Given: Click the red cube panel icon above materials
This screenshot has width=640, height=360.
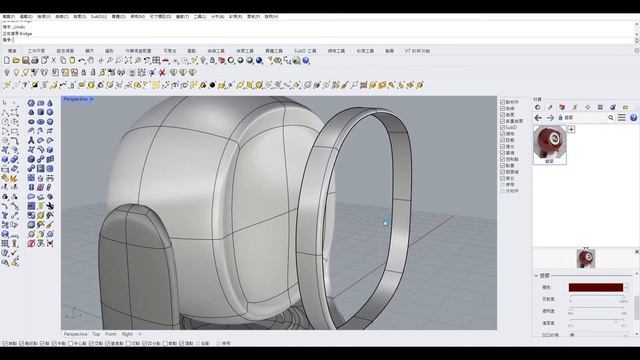Looking at the screenshot, I should (x=562, y=107).
